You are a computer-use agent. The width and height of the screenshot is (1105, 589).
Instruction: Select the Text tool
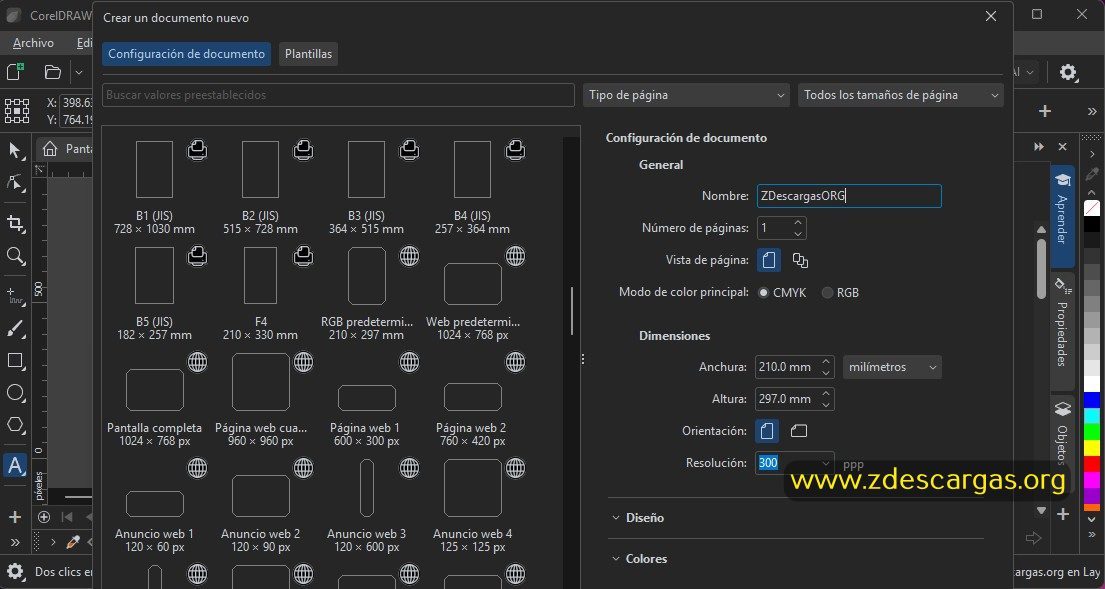tap(15, 466)
